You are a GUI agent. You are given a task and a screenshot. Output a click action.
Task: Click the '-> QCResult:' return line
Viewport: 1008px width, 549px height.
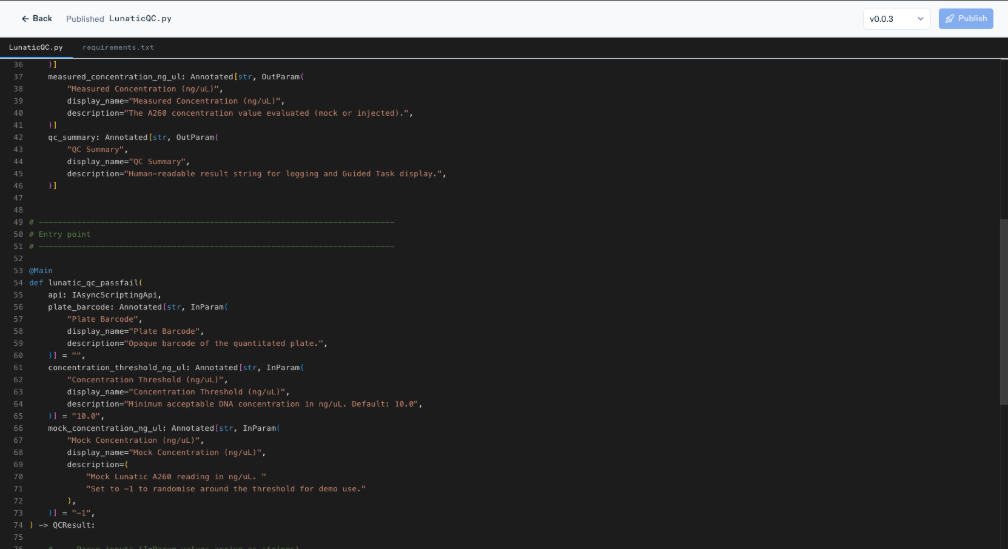62,525
